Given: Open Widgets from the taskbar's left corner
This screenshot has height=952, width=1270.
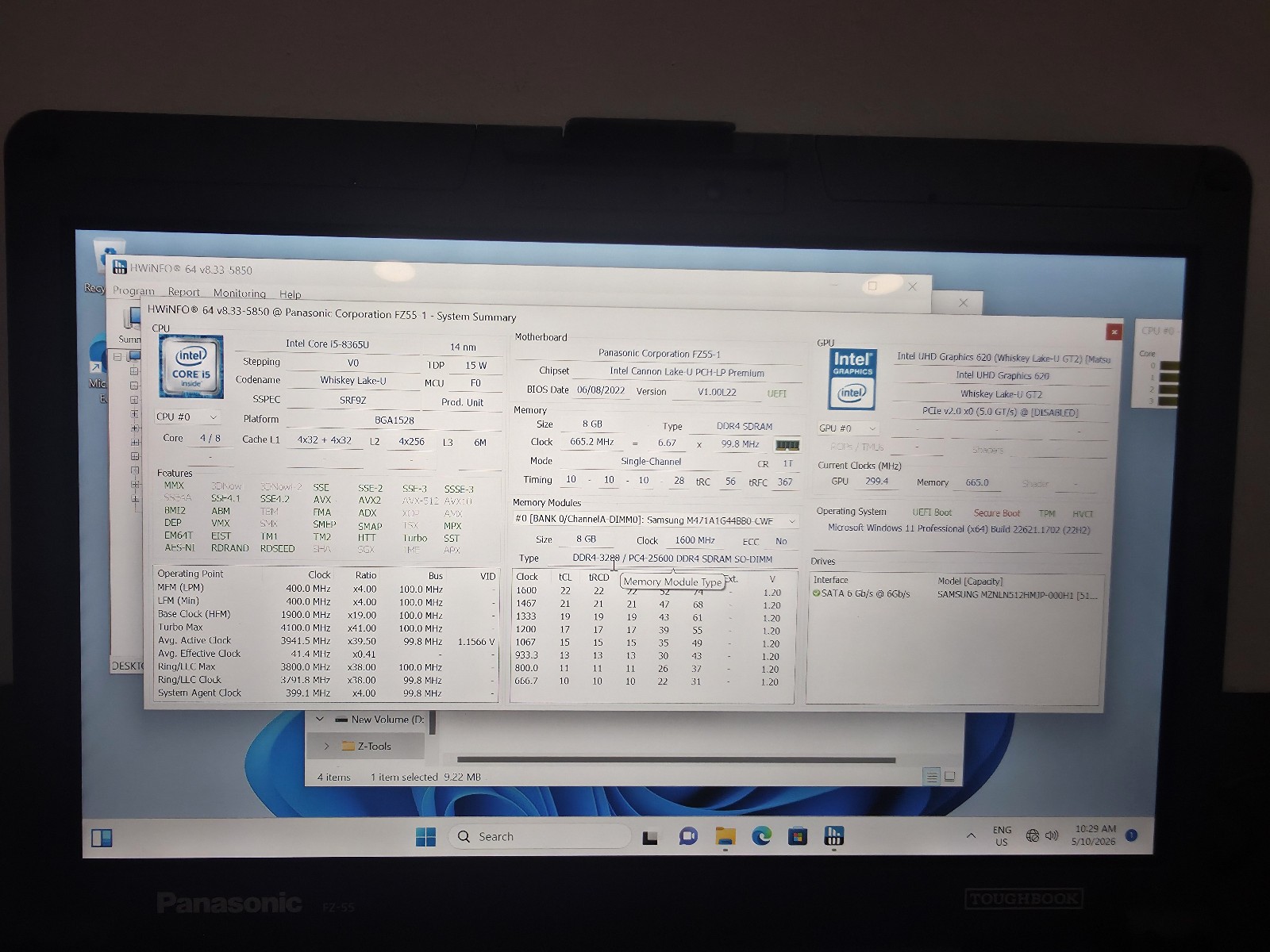Looking at the screenshot, I should [x=102, y=838].
